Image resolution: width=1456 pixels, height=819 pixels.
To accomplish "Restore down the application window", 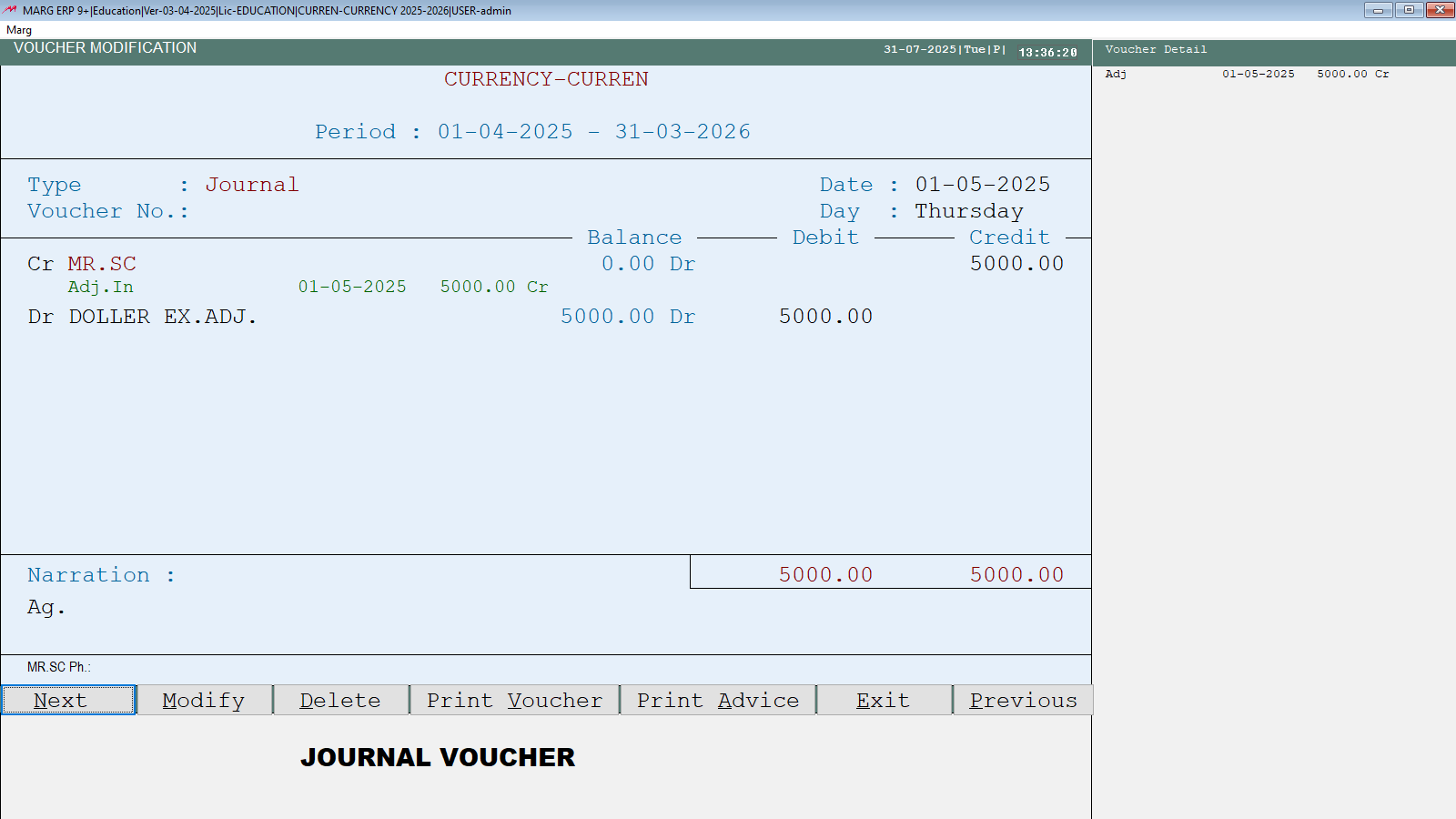I will pos(1409,10).
